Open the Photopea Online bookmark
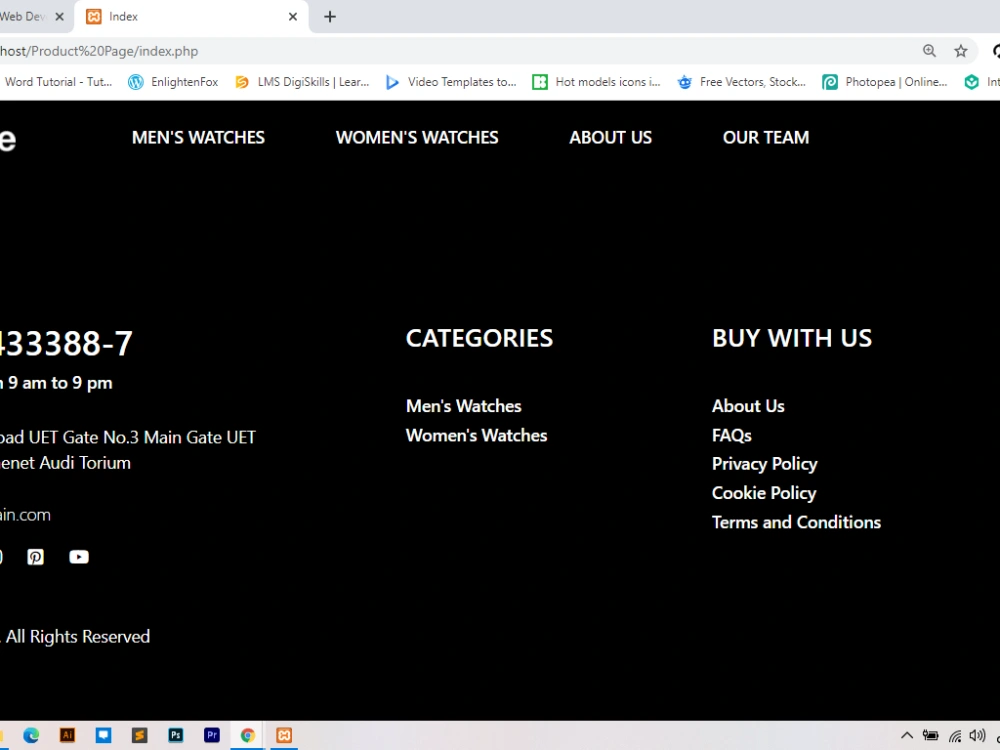This screenshot has width=1000, height=750. point(885,82)
